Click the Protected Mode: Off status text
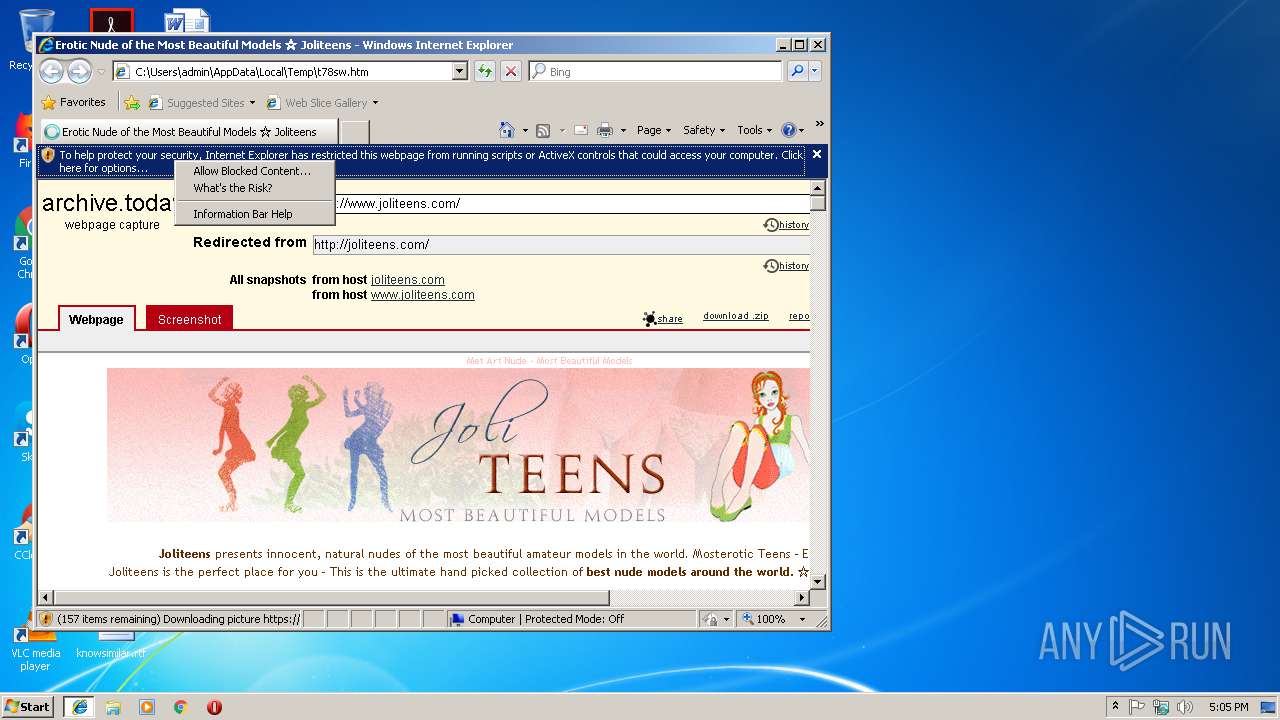Viewport: 1280px width, 720px height. pyautogui.click(x=574, y=619)
